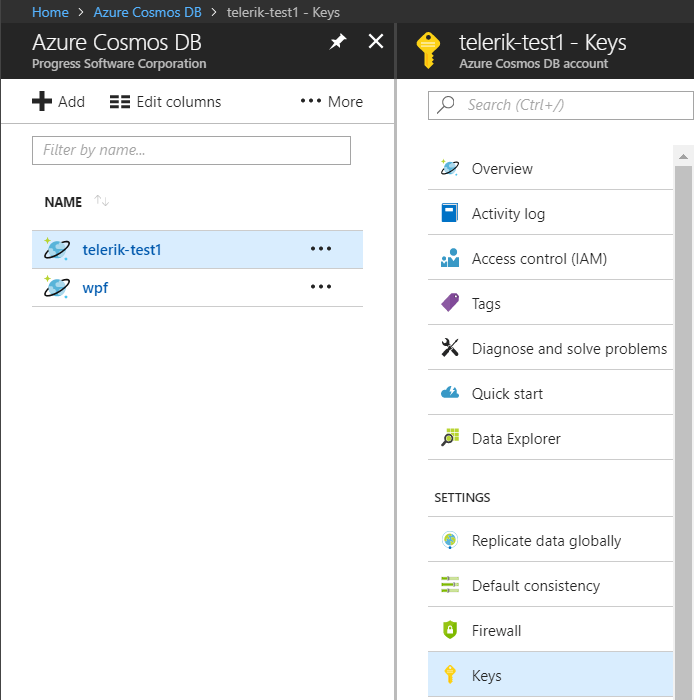694x700 pixels.
Task: Select telerik-test1 account in the list
Action: (122, 250)
